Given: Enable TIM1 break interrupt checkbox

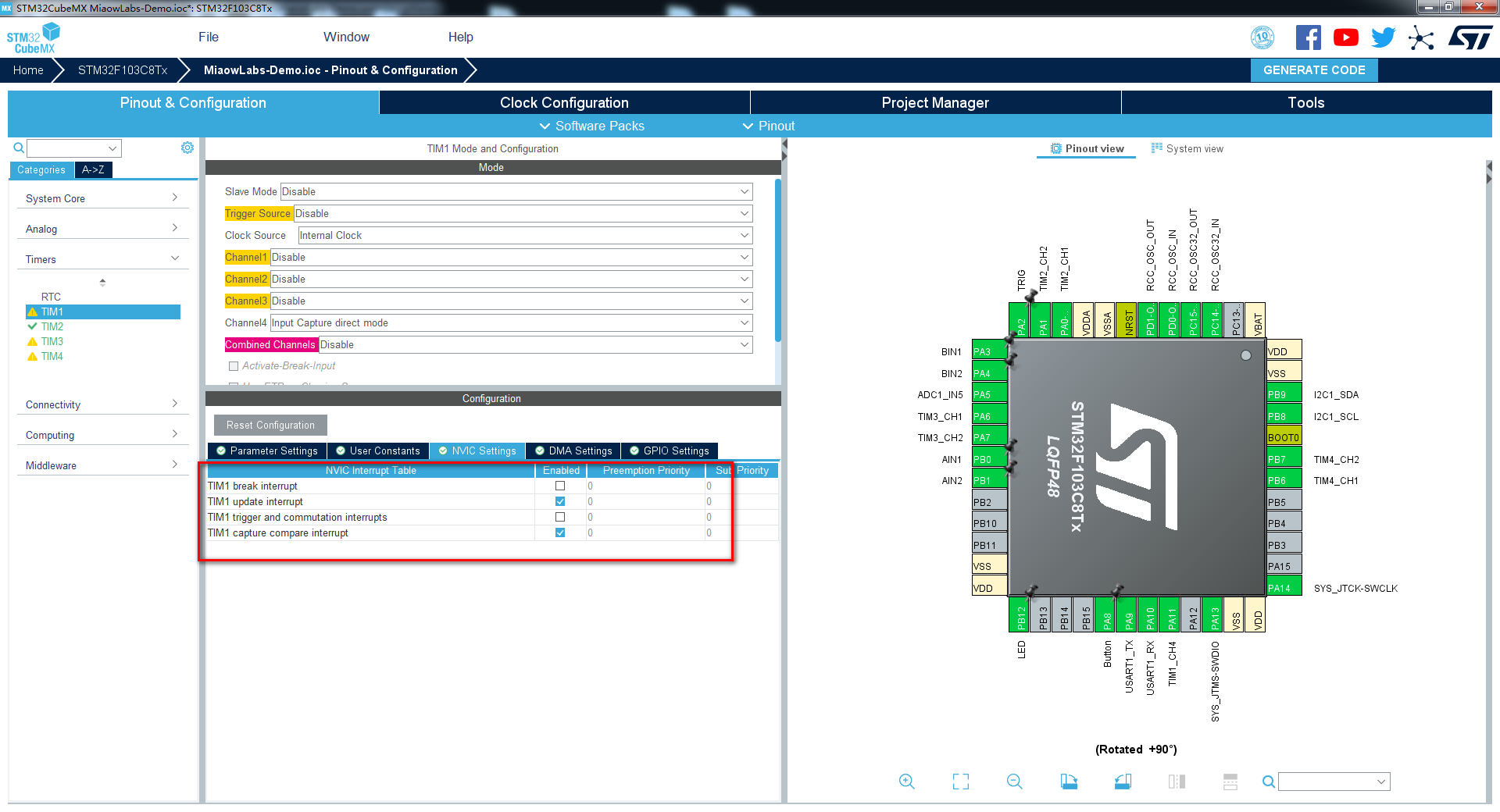Looking at the screenshot, I should point(560,486).
